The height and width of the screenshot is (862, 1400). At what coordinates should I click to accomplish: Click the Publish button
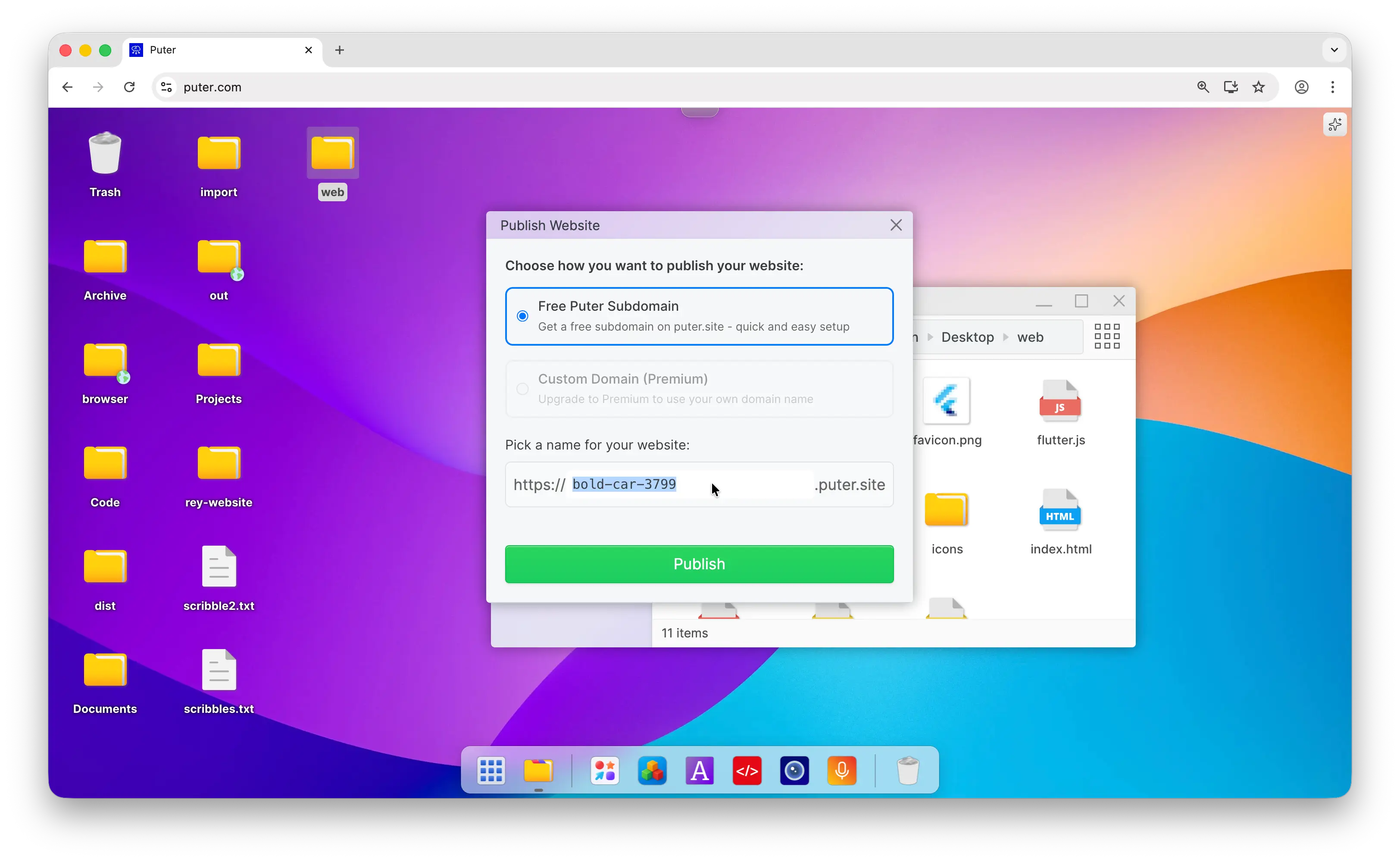click(699, 564)
